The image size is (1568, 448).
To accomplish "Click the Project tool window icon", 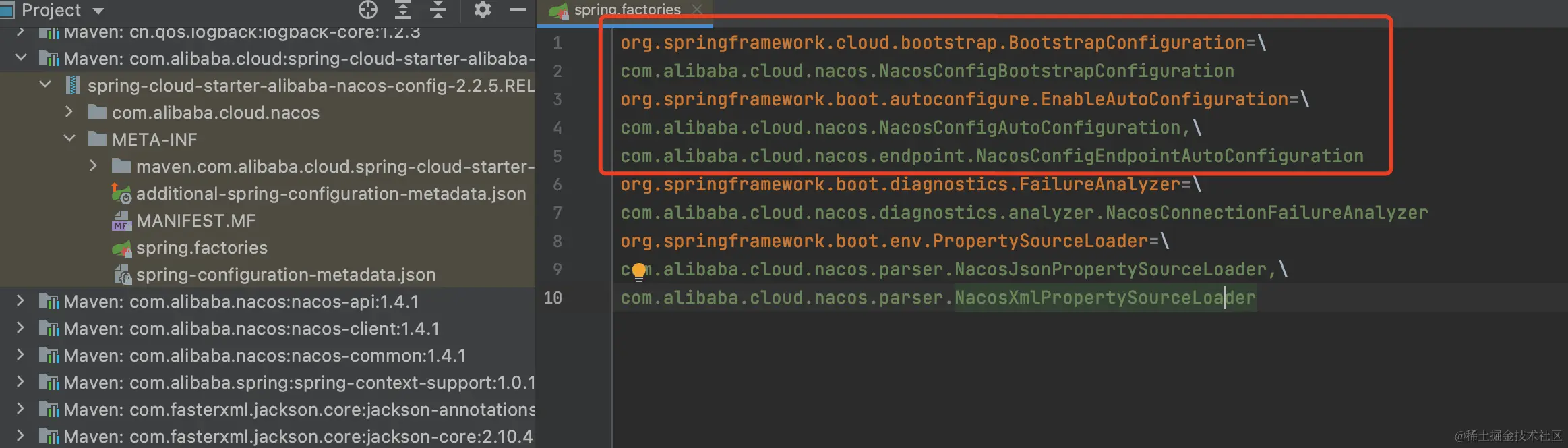I will click(x=7, y=9).
